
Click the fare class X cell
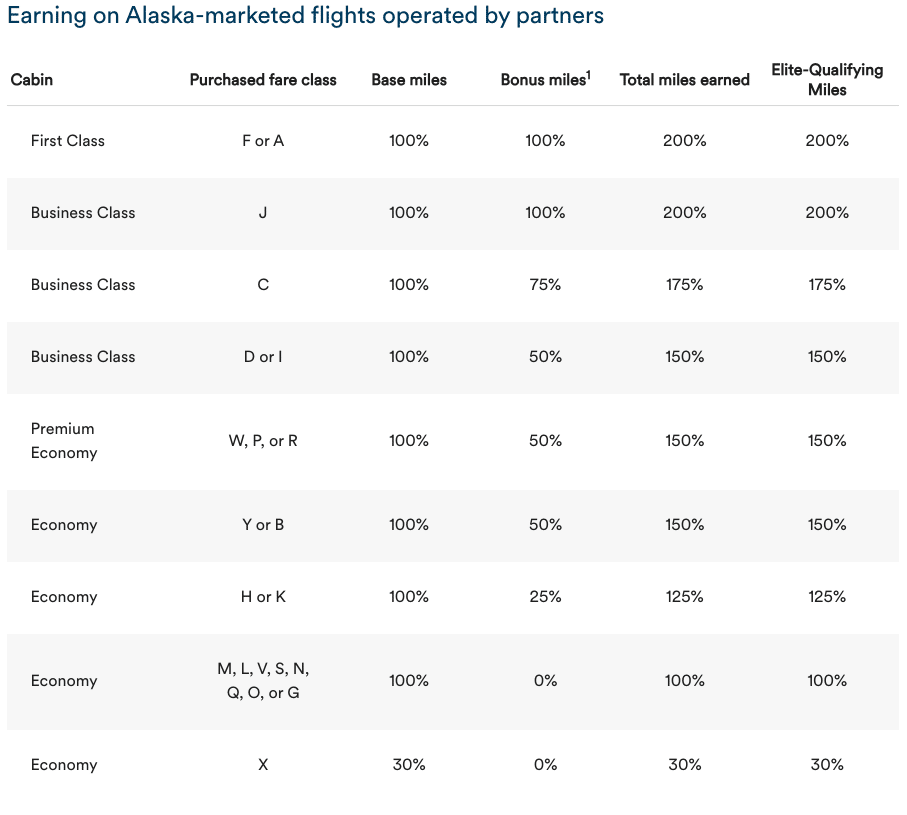click(263, 765)
